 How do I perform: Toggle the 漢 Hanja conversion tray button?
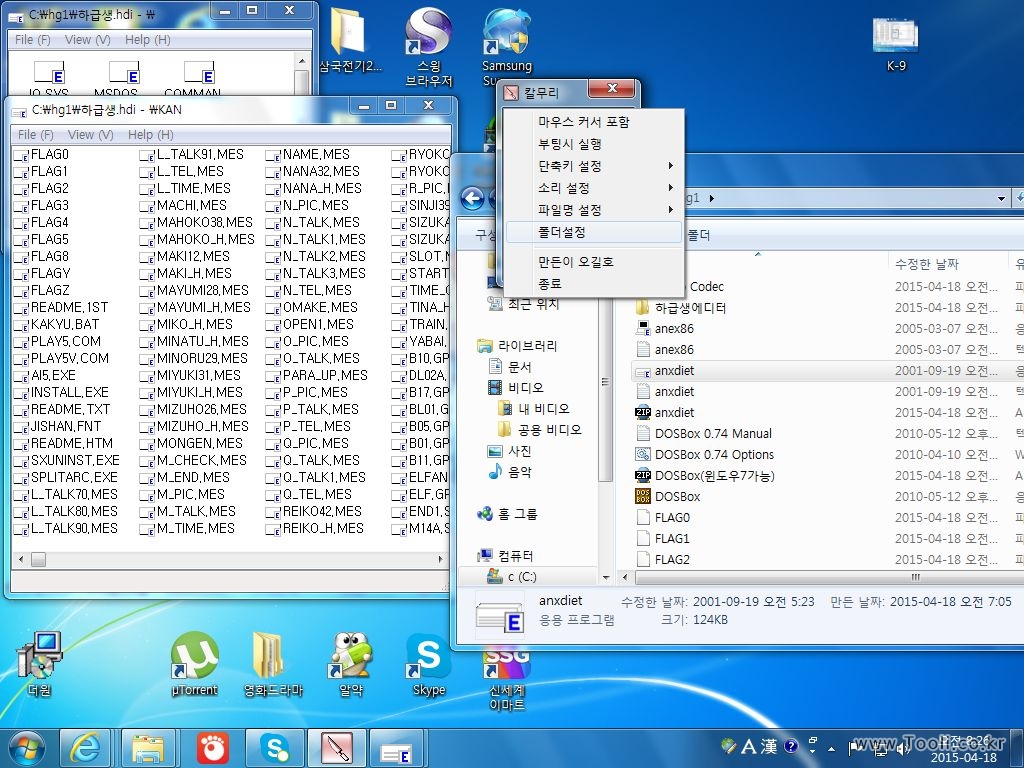coord(768,746)
